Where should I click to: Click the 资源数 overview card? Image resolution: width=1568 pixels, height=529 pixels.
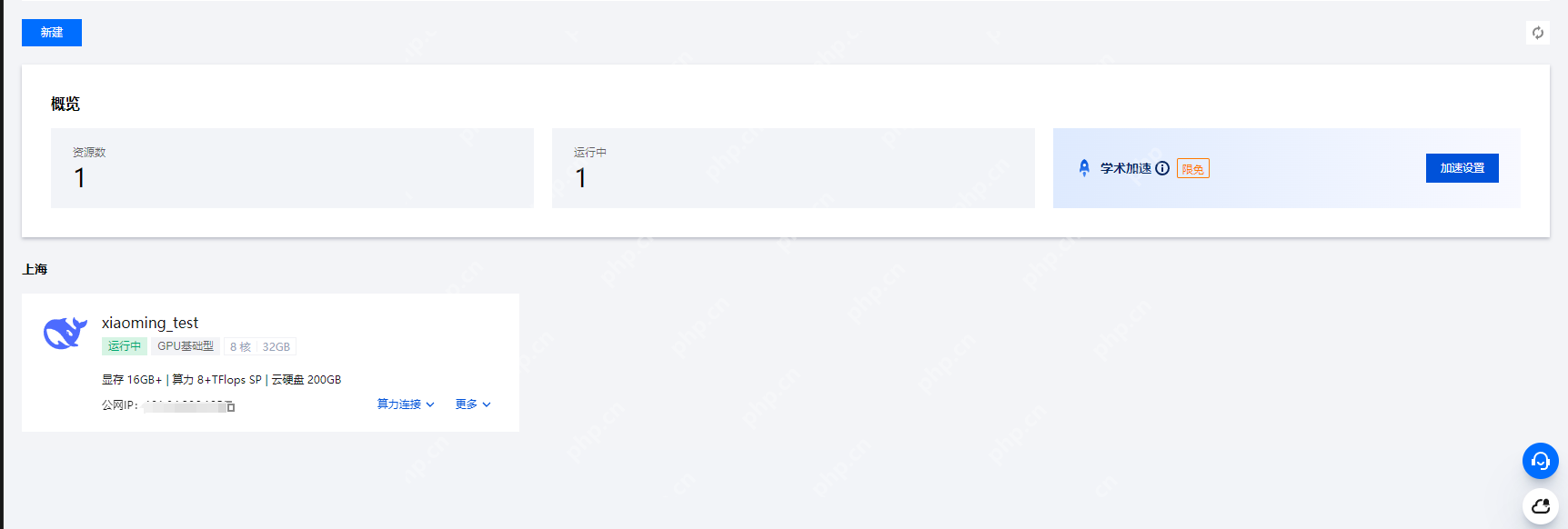292,168
